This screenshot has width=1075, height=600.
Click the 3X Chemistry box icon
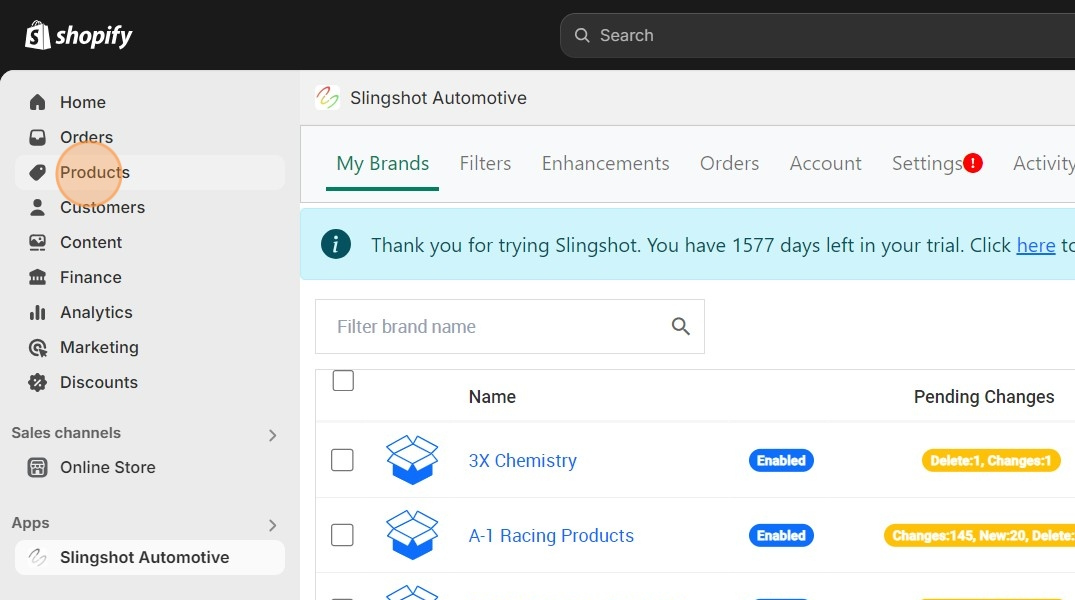coord(412,460)
